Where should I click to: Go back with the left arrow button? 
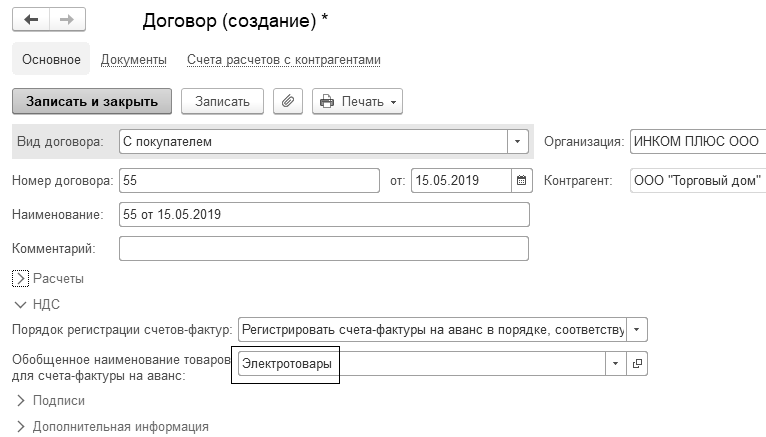pyautogui.click(x=32, y=20)
